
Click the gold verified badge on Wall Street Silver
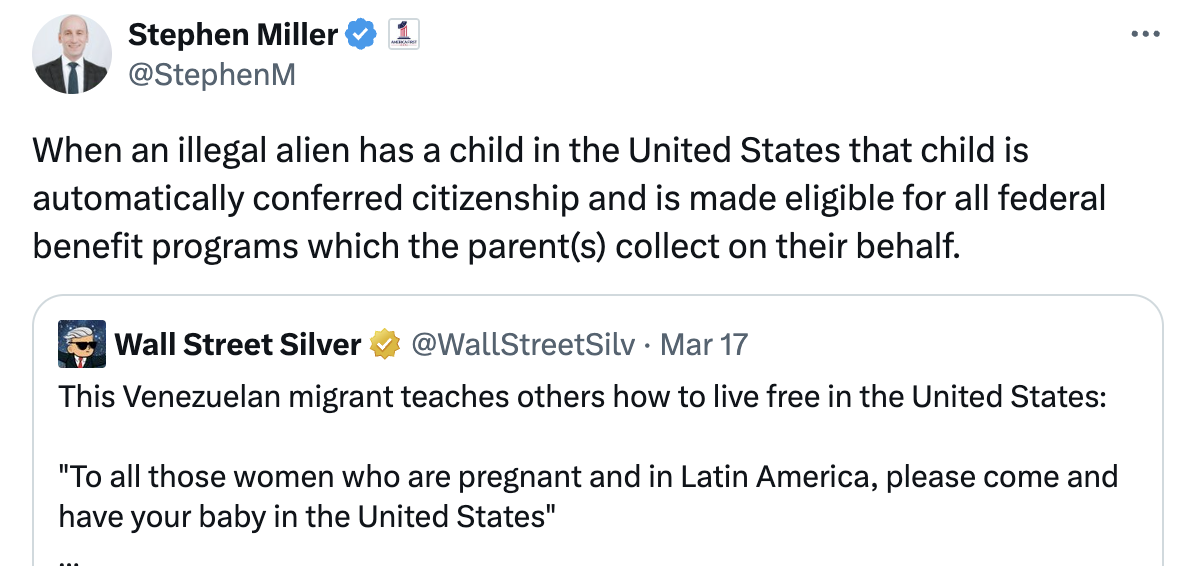coord(383,345)
